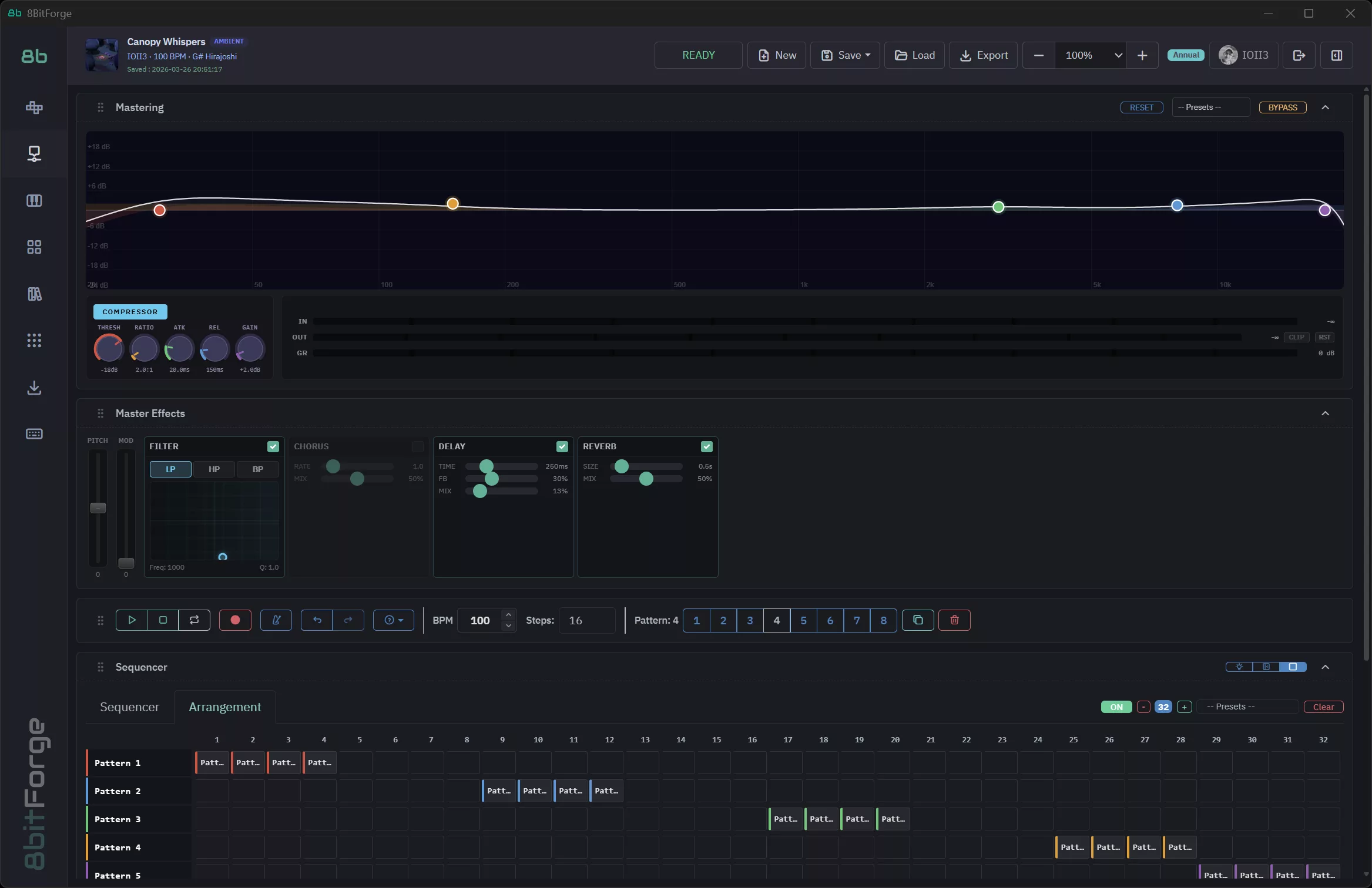Turn off the Reverb effect checkbox
Viewport: 1372px width, 888px height.
click(x=706, y=446)
